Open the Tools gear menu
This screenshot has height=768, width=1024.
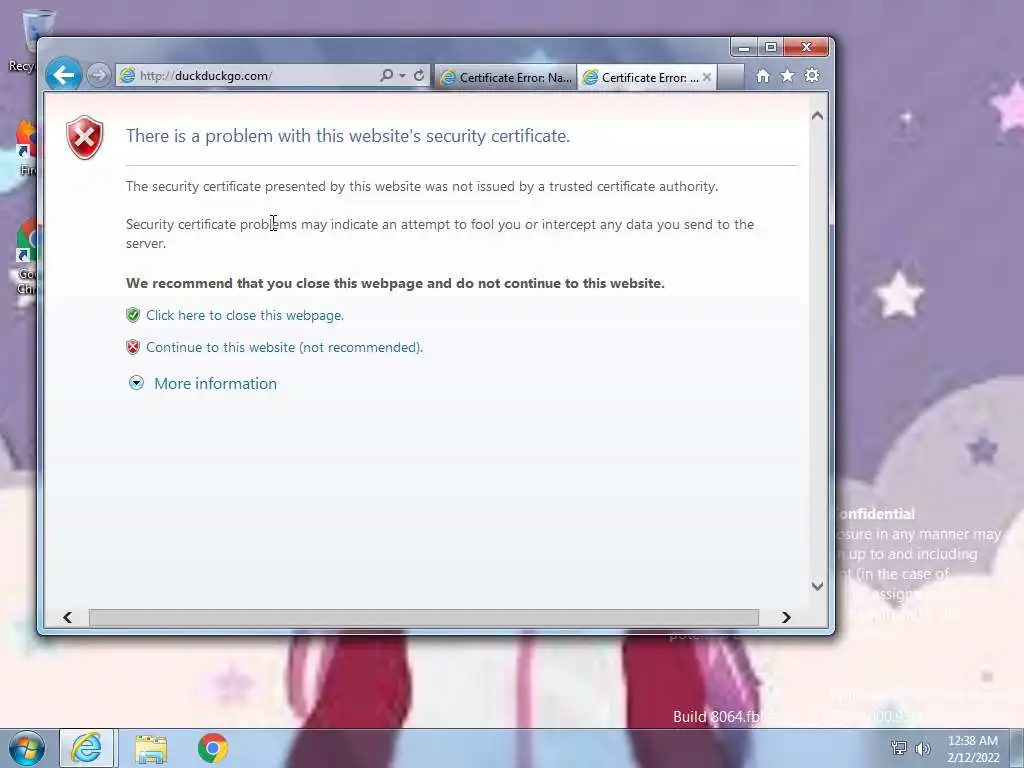tap(812, 76)
